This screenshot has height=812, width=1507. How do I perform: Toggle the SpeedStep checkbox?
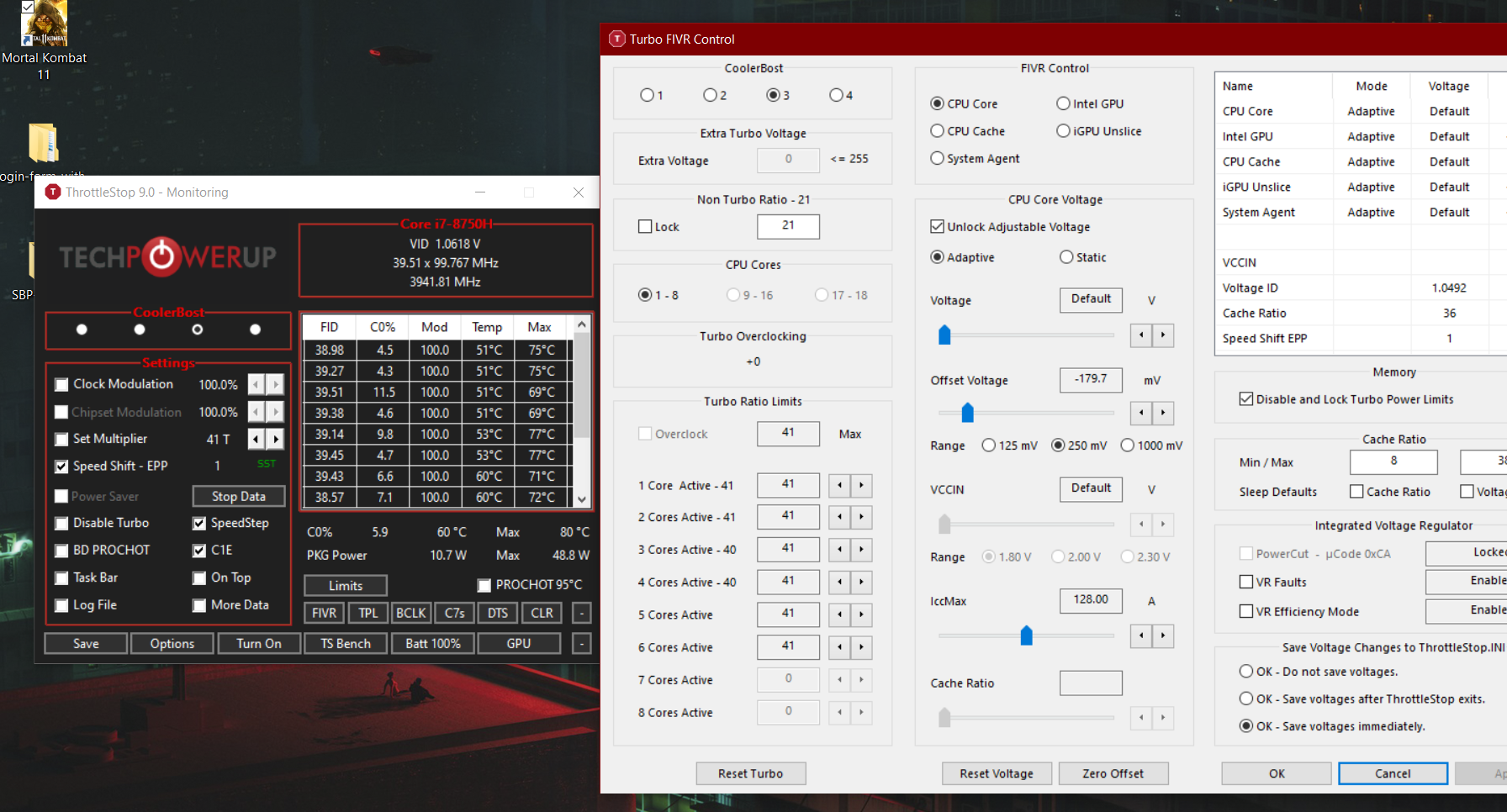[199, 524]
